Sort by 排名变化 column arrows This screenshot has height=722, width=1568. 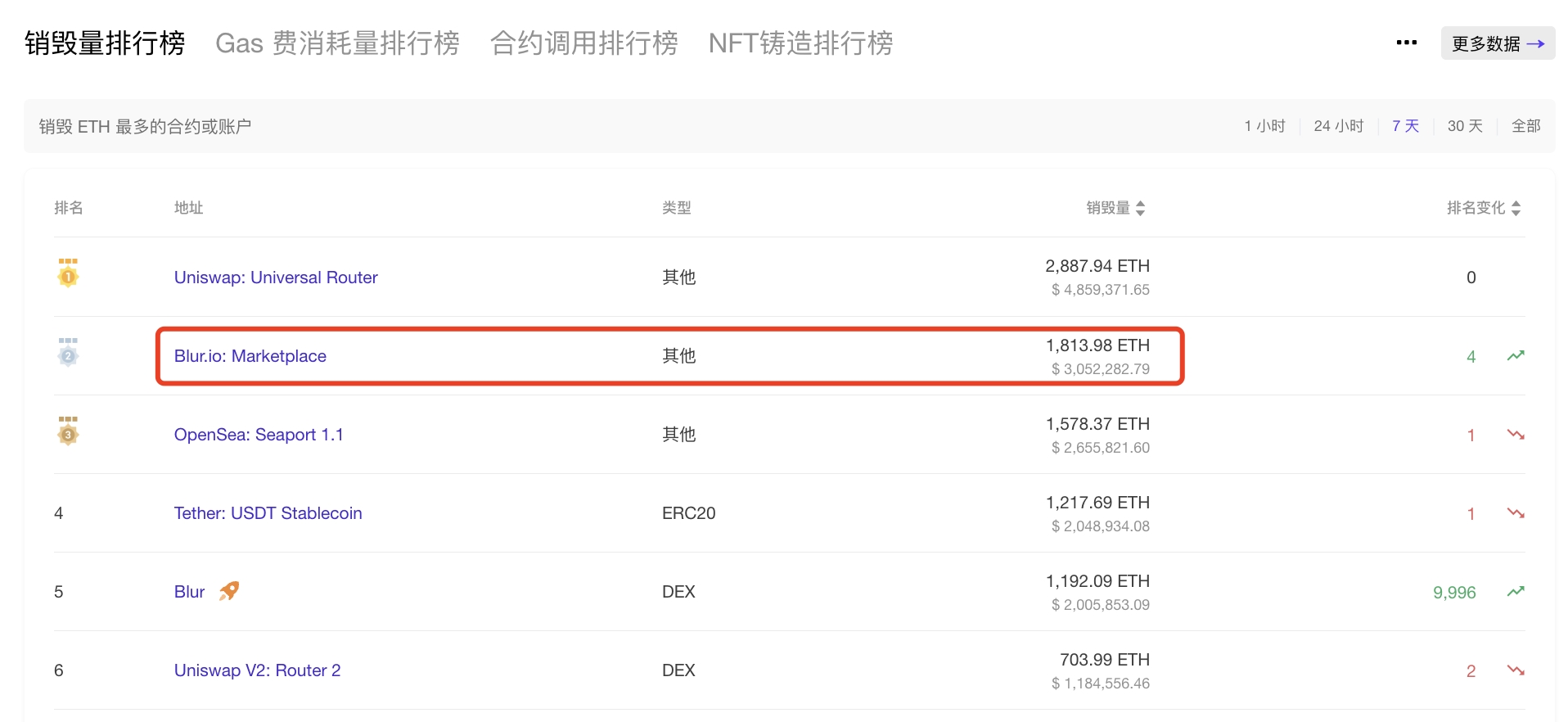1516,208
